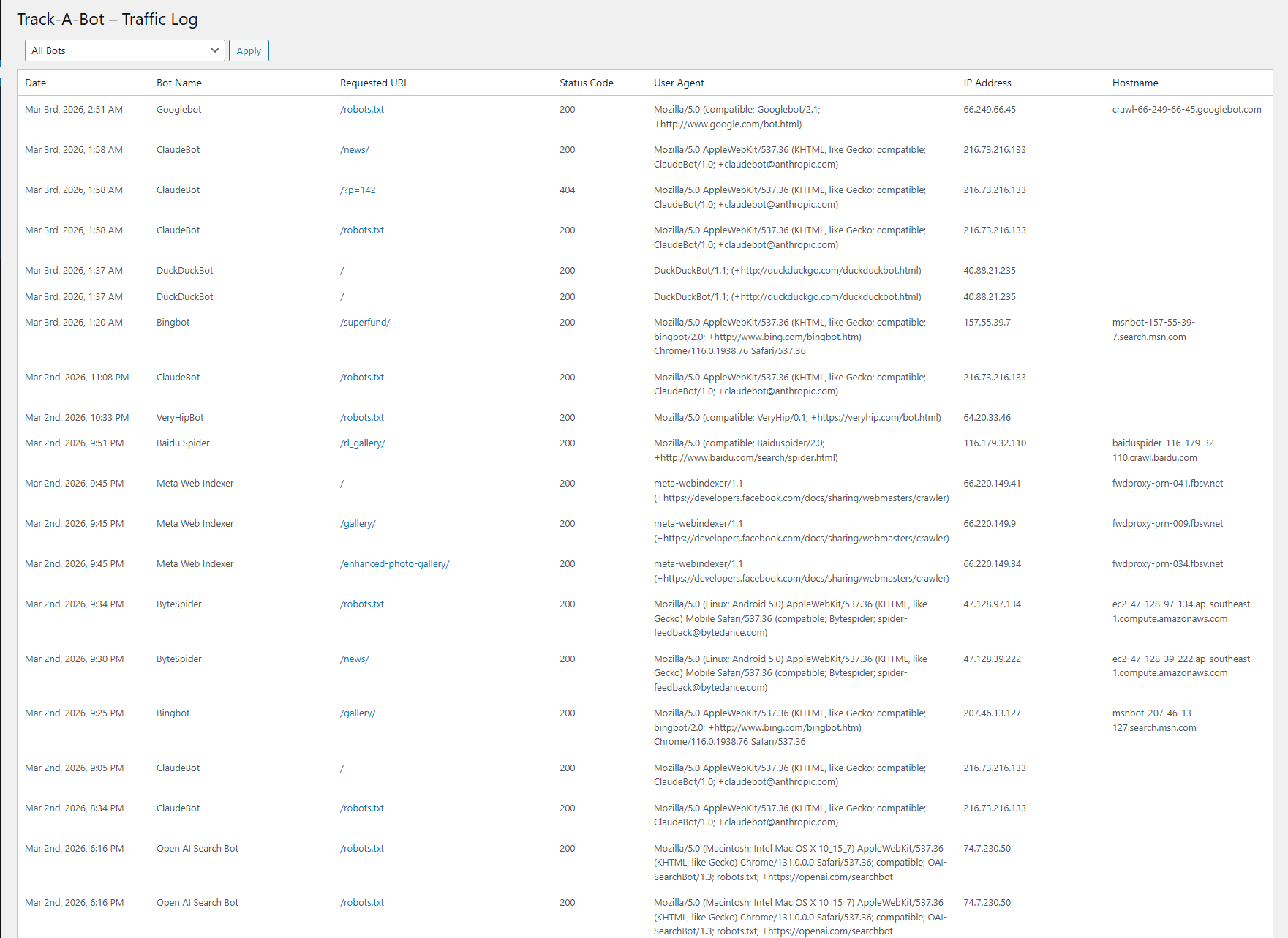The width and height of the screenshot is (1288, 938).
Task: Click the /superfund/ link in the Bingbot row
Action: pyautogui.click(x=365, y=322)
